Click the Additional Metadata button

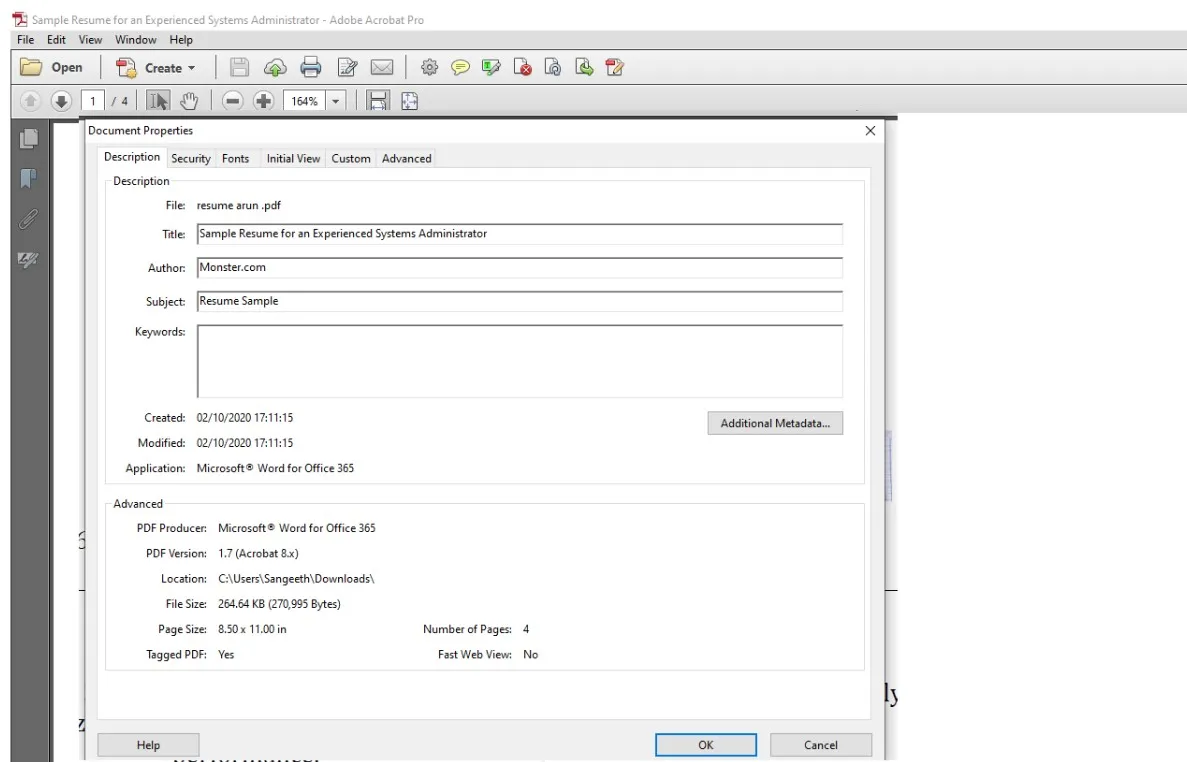[x=775, y=423]
